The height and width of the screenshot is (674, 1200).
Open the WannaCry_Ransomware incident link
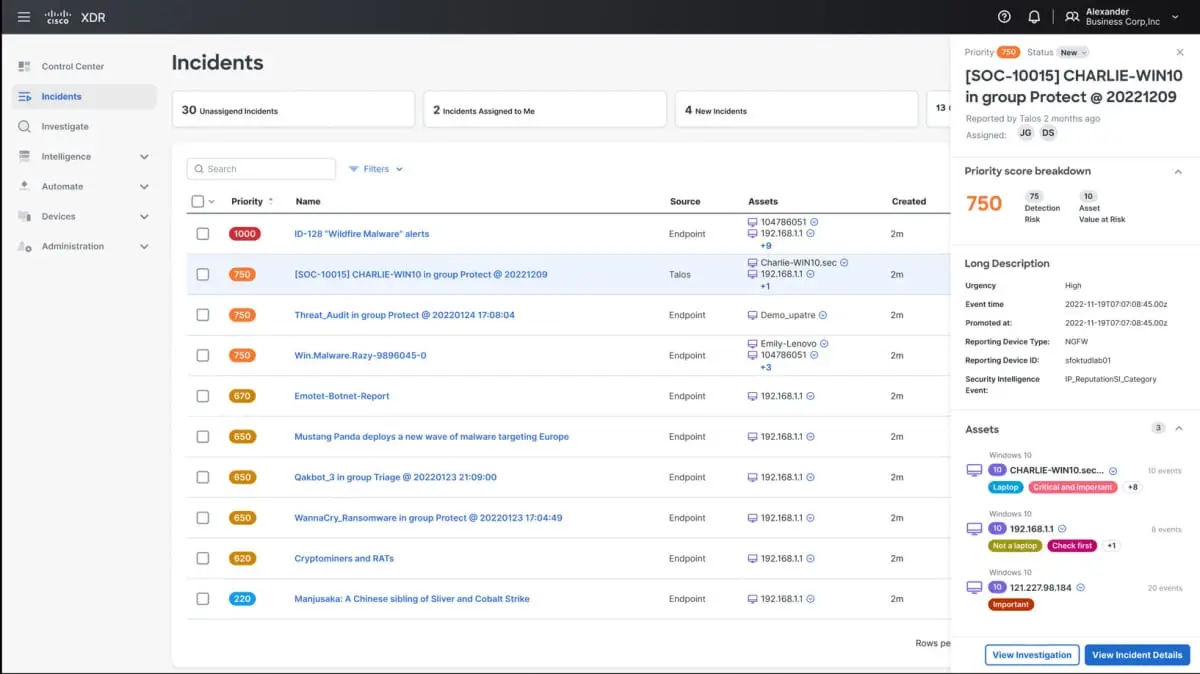click(428, 518)
